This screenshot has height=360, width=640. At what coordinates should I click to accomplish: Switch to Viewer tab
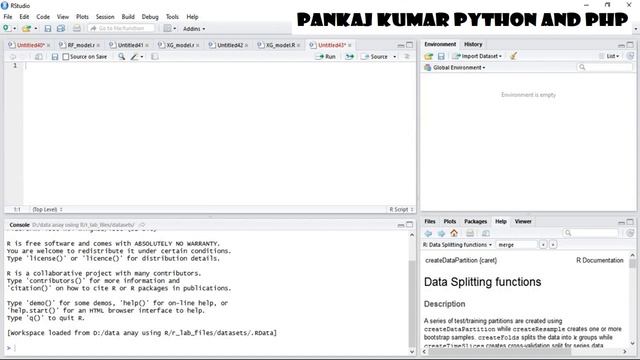coord(523,221)
